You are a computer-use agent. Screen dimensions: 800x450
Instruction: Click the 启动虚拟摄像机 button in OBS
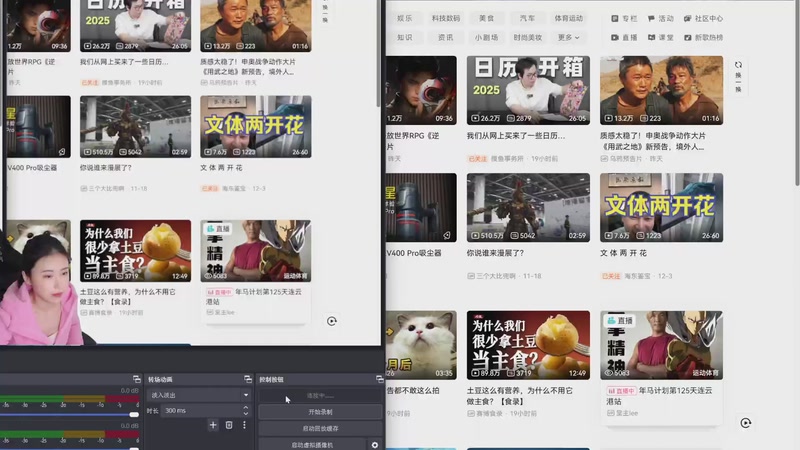click(312, 445)
